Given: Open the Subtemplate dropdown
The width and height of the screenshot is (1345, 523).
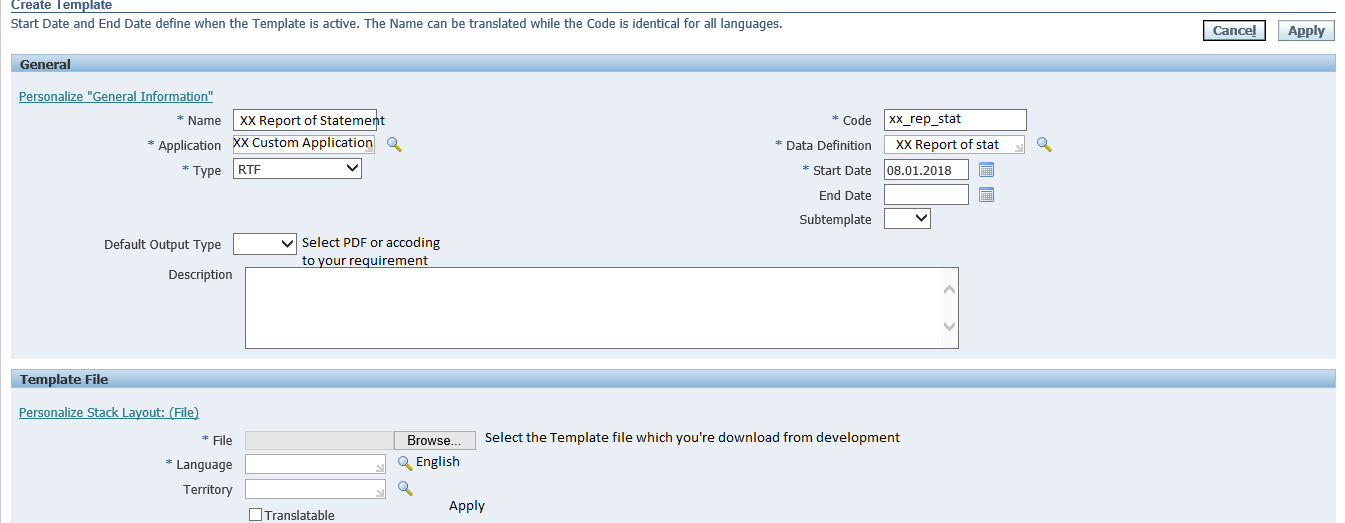Looking at the screenshot, I should coord(907,218).
